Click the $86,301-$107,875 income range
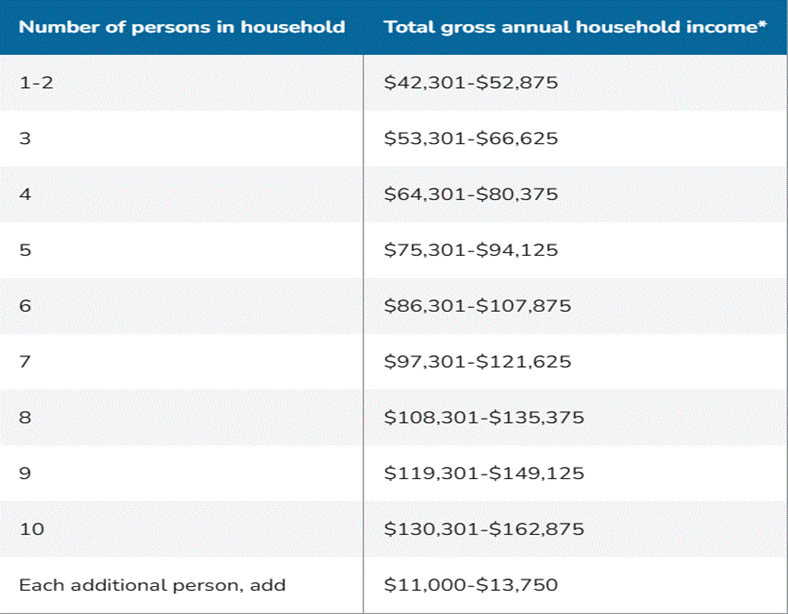 pyautogui.click(x=477, y=306)
